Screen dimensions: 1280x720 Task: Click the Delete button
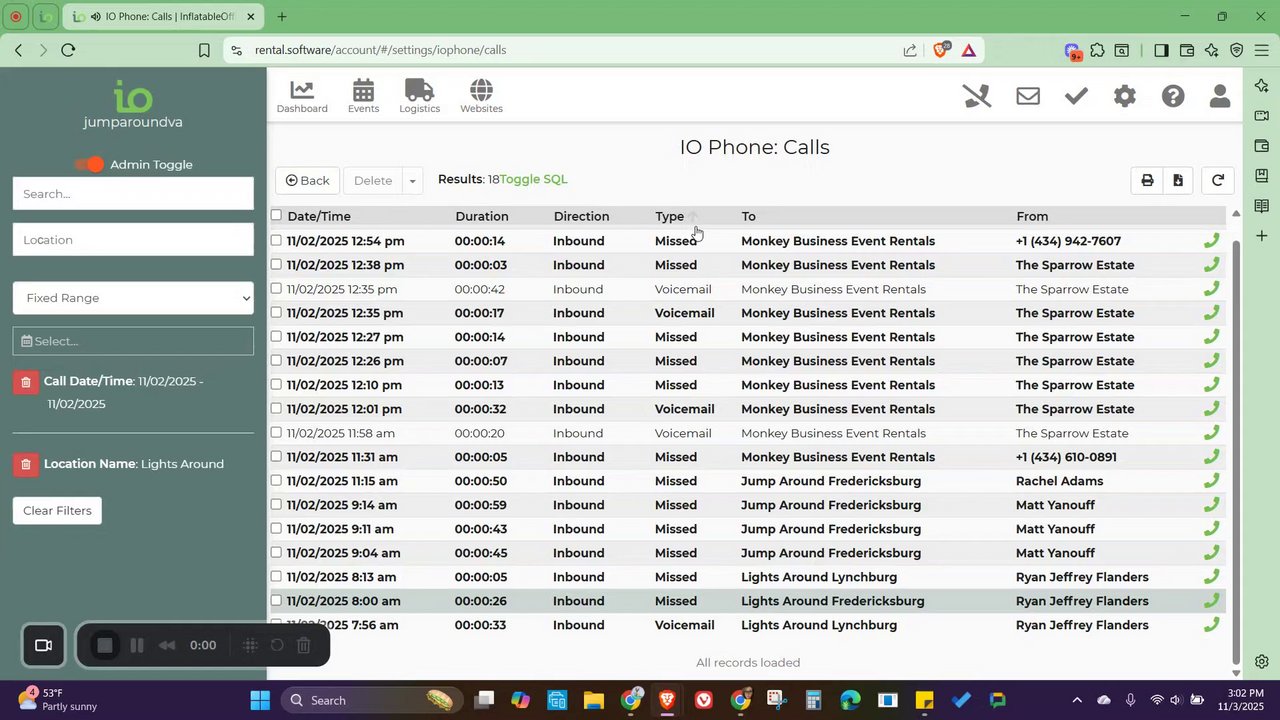373,181
